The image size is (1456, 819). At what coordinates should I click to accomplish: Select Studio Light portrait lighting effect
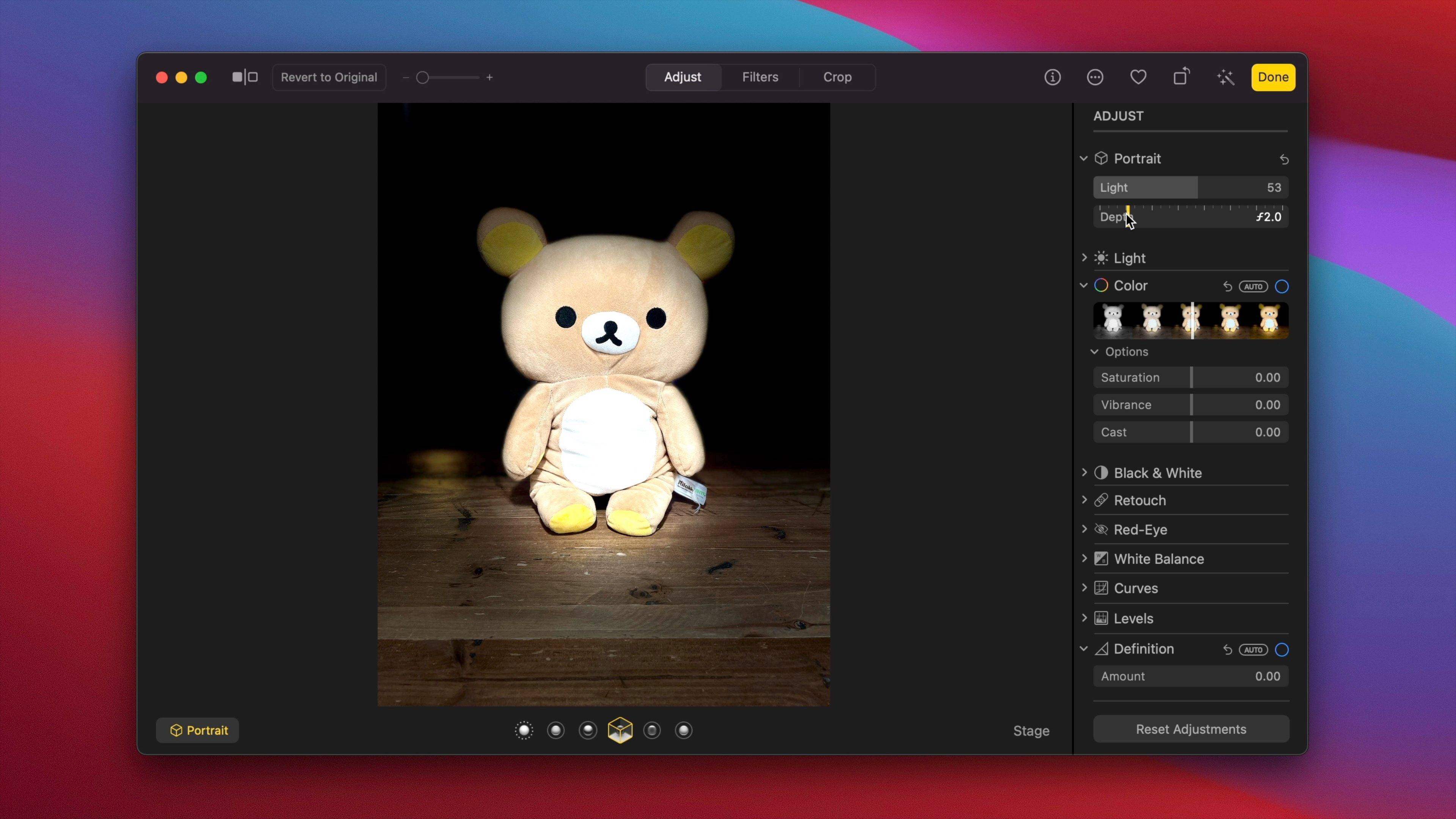point(555,730)
